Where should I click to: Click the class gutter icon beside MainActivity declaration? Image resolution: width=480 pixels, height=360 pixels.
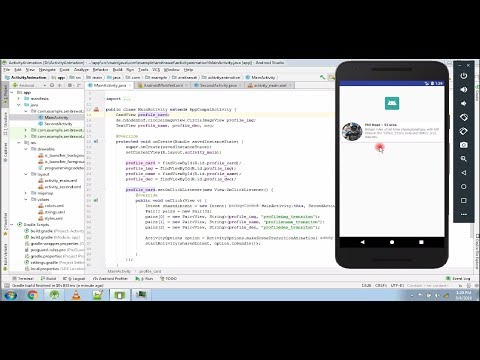coord(96,109)
